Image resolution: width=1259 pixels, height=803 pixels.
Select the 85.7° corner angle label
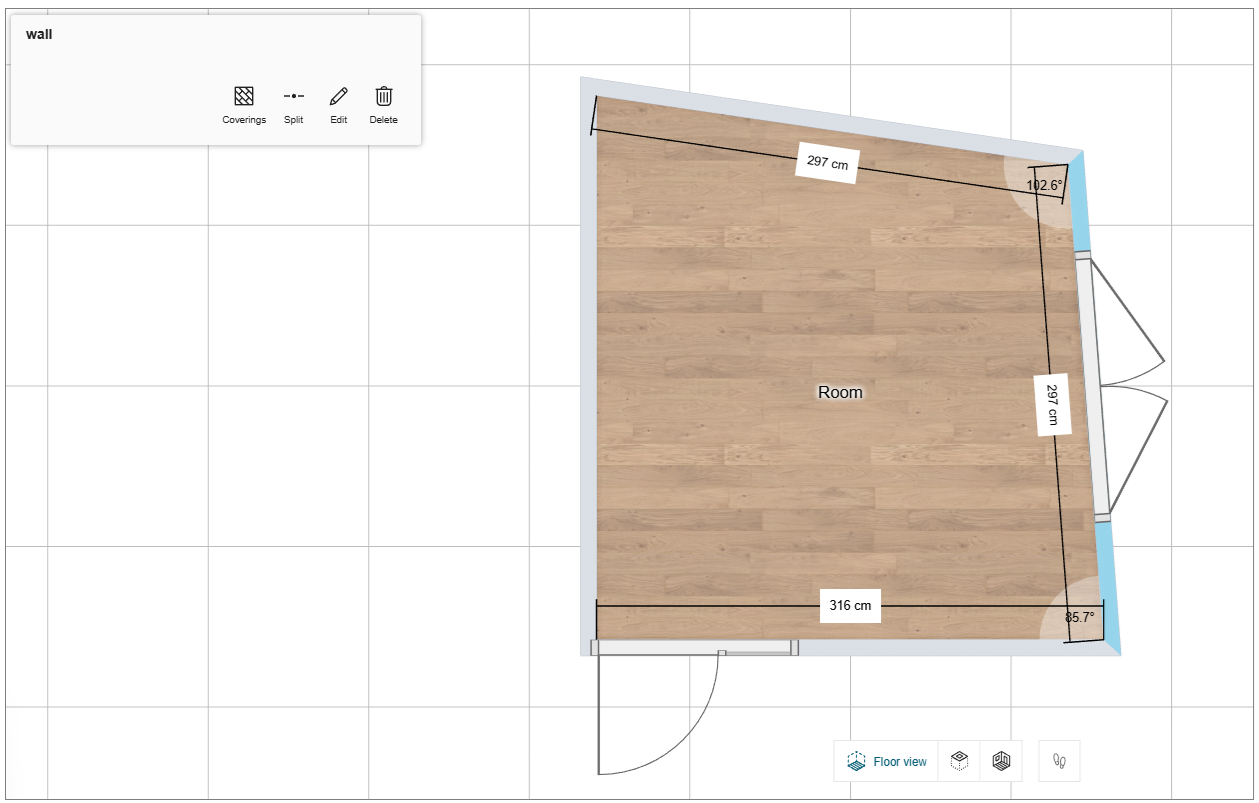click(x=1079, y=617)
